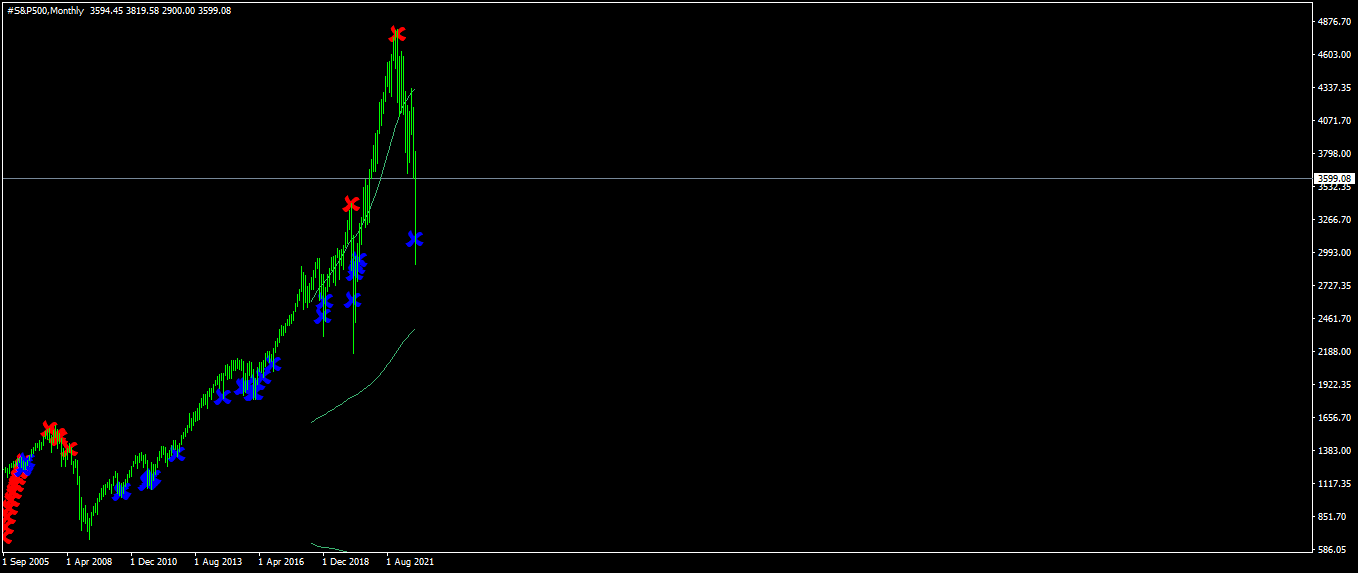Select the red X marker near the 3400 level

click(x=351, y=204)
